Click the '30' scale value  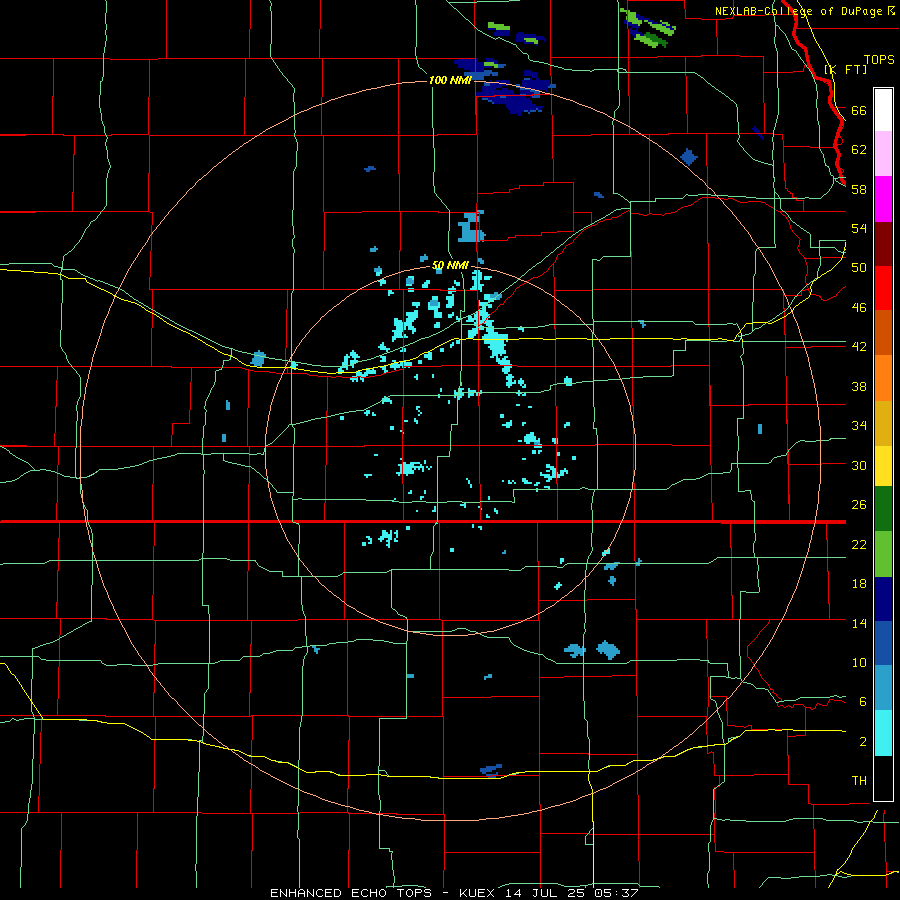point(859,465)
